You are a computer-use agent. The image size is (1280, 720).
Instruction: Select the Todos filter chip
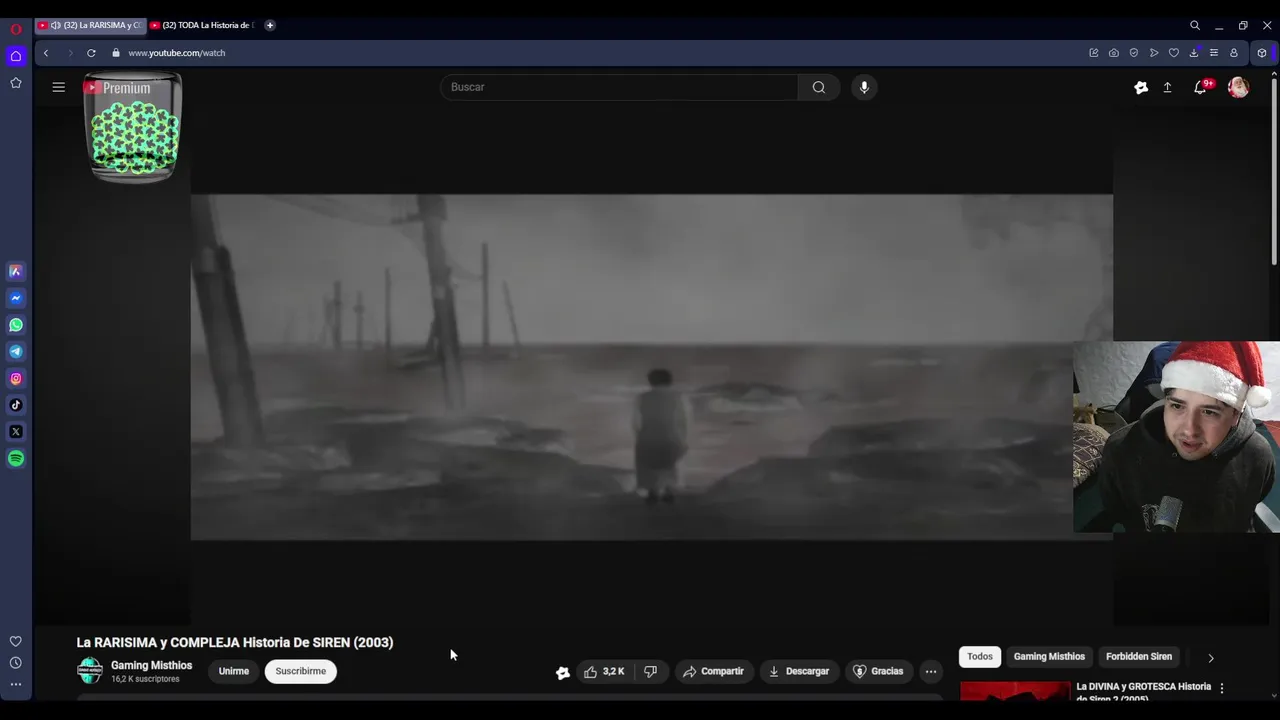pyautogui.click(x=980, y=656)
